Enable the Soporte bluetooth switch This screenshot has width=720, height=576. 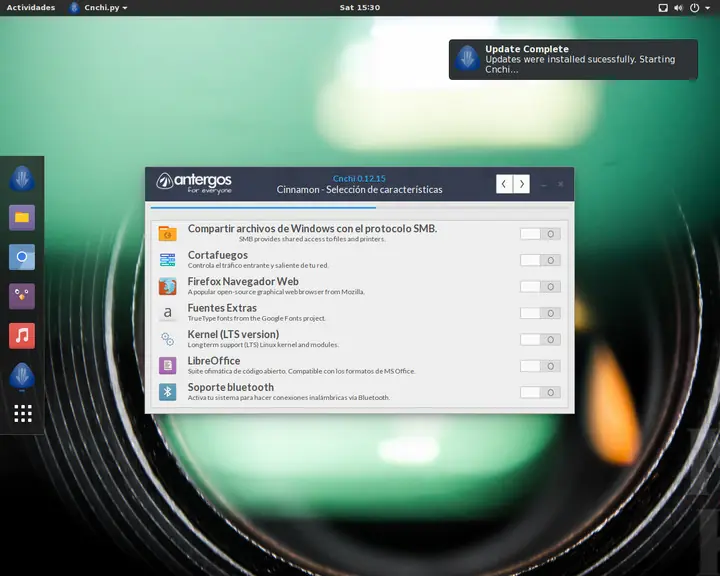(x=540, y=392)
